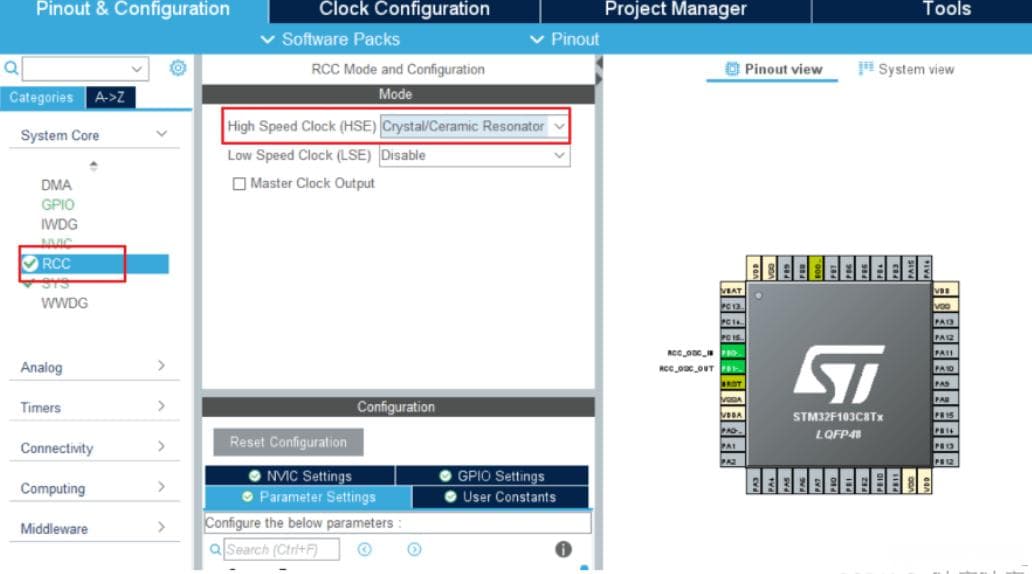This screenshot has height=574, width=1032.
Task: Click pin PB15 on the chip
Action: point(946,415)
